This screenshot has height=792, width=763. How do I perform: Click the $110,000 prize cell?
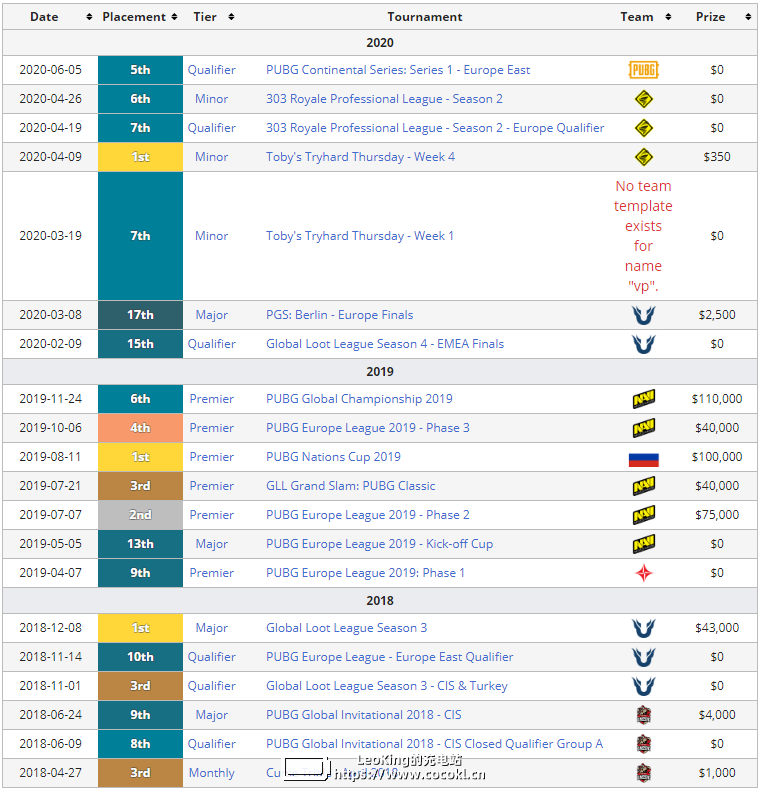[x=717, y=399]
